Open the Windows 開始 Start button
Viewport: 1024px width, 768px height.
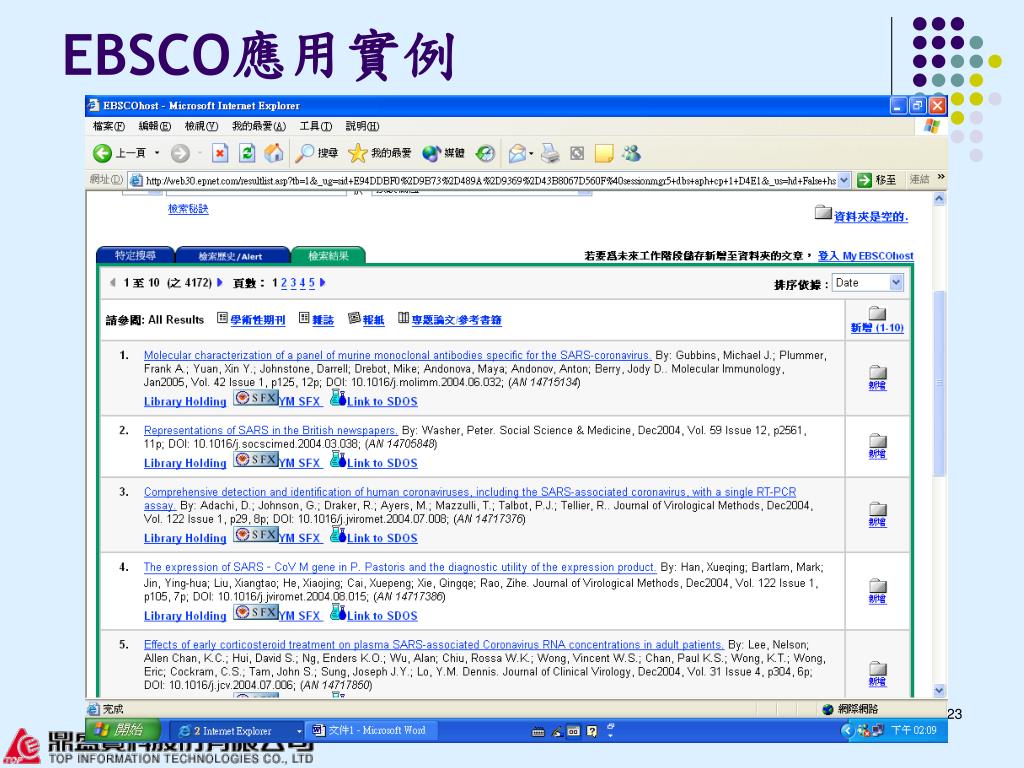pos(122,729)
